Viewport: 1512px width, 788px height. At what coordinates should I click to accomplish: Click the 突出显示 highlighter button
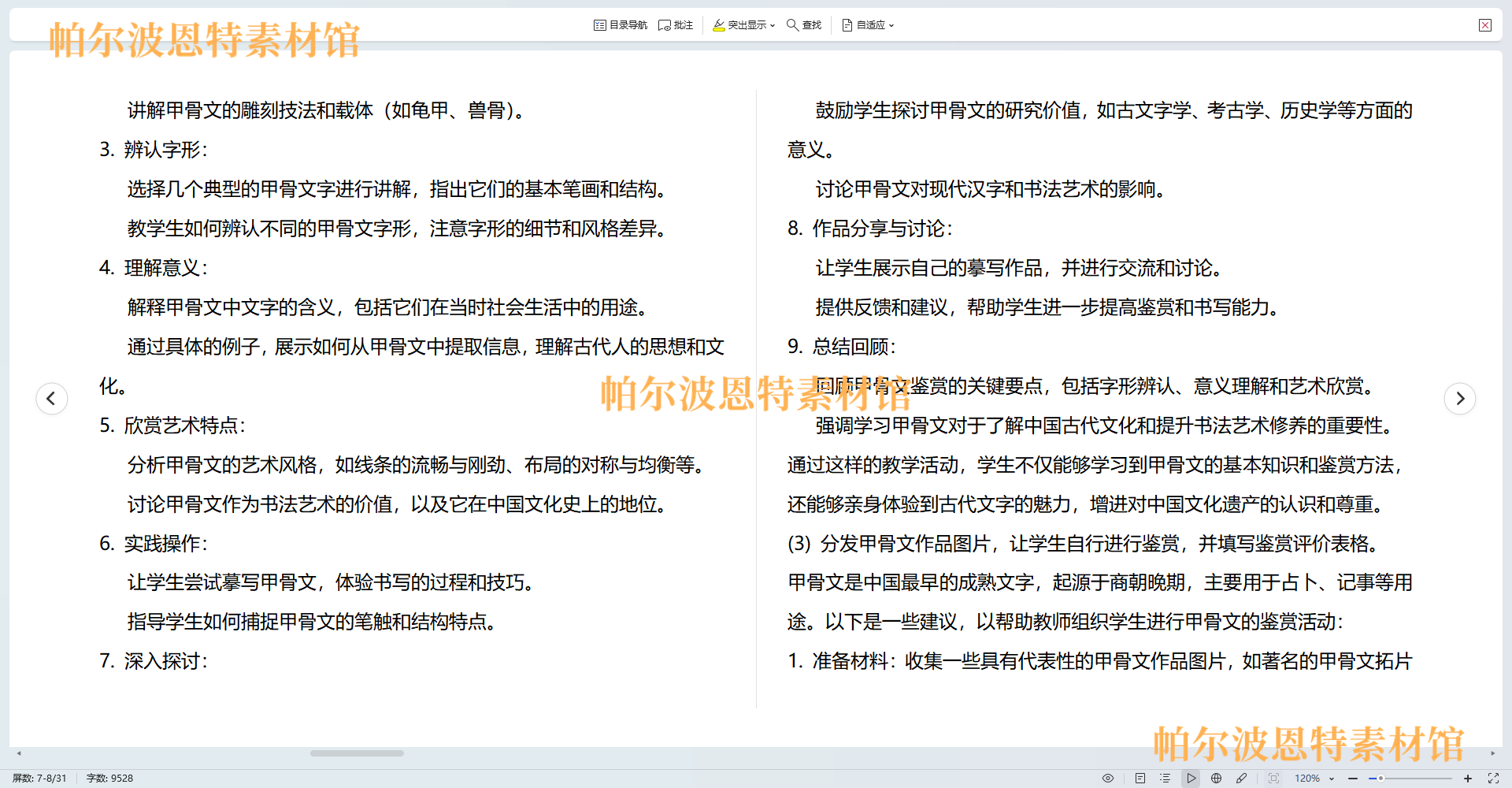point(739,25)
